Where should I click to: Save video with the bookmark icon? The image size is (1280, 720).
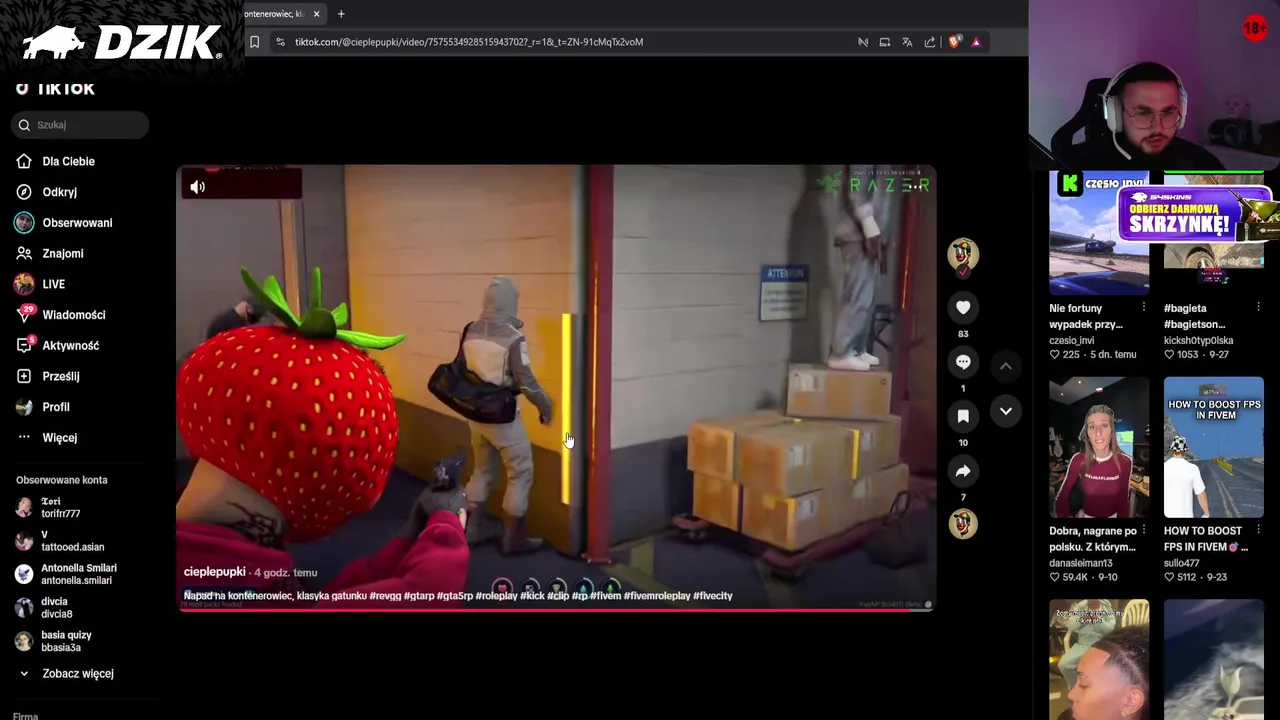pos(963,416)
